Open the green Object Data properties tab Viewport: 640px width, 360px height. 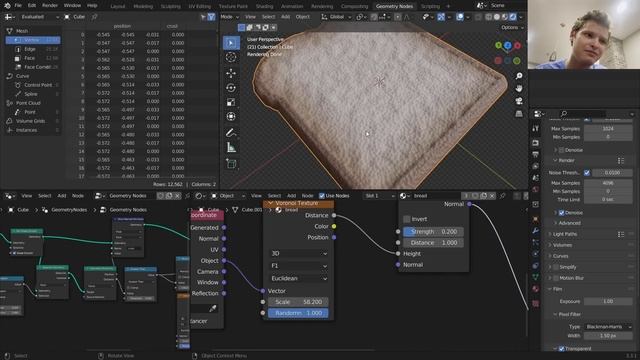[x=536, y=277]
